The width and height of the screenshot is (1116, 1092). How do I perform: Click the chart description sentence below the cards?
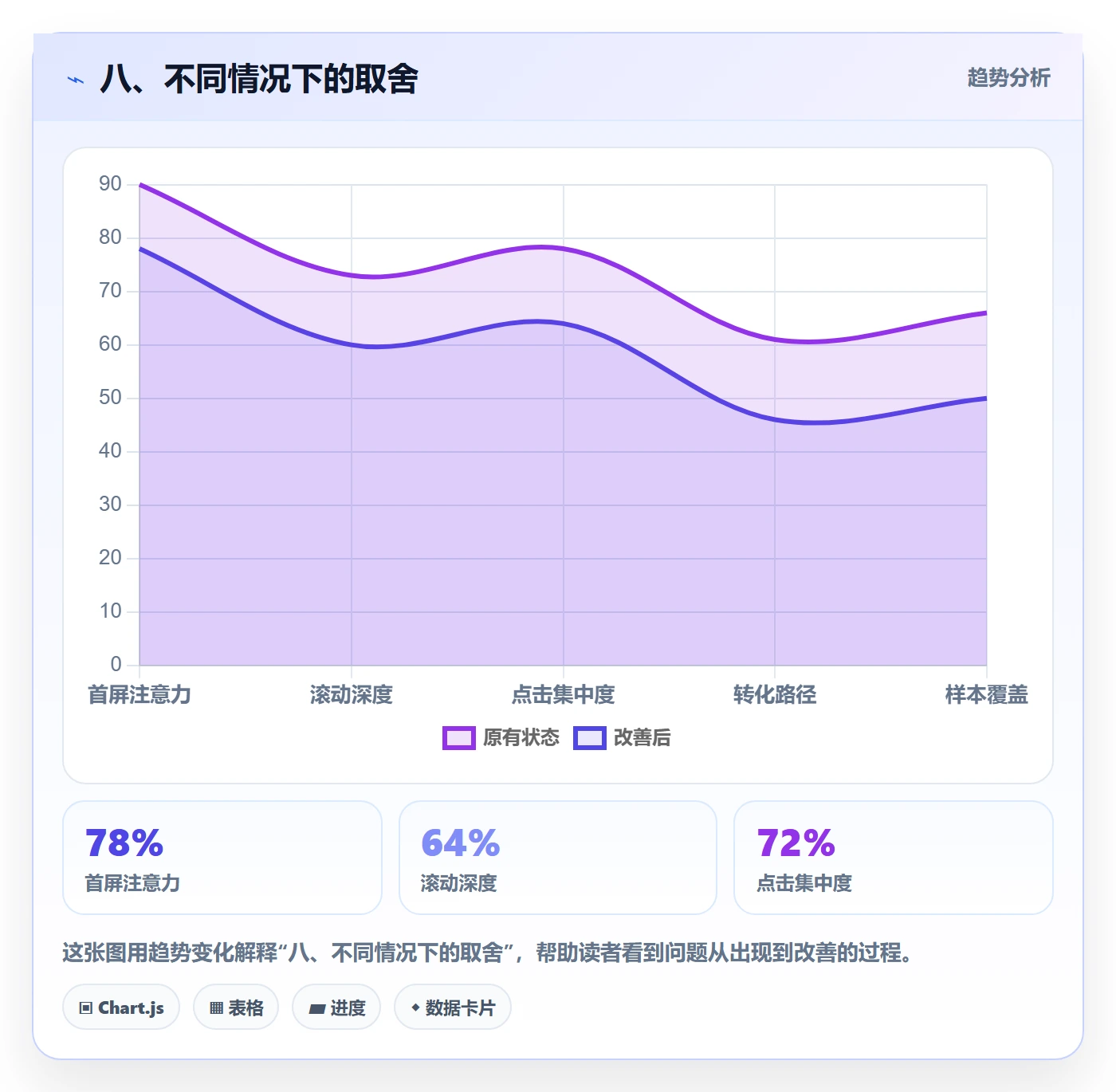point(488,953)
